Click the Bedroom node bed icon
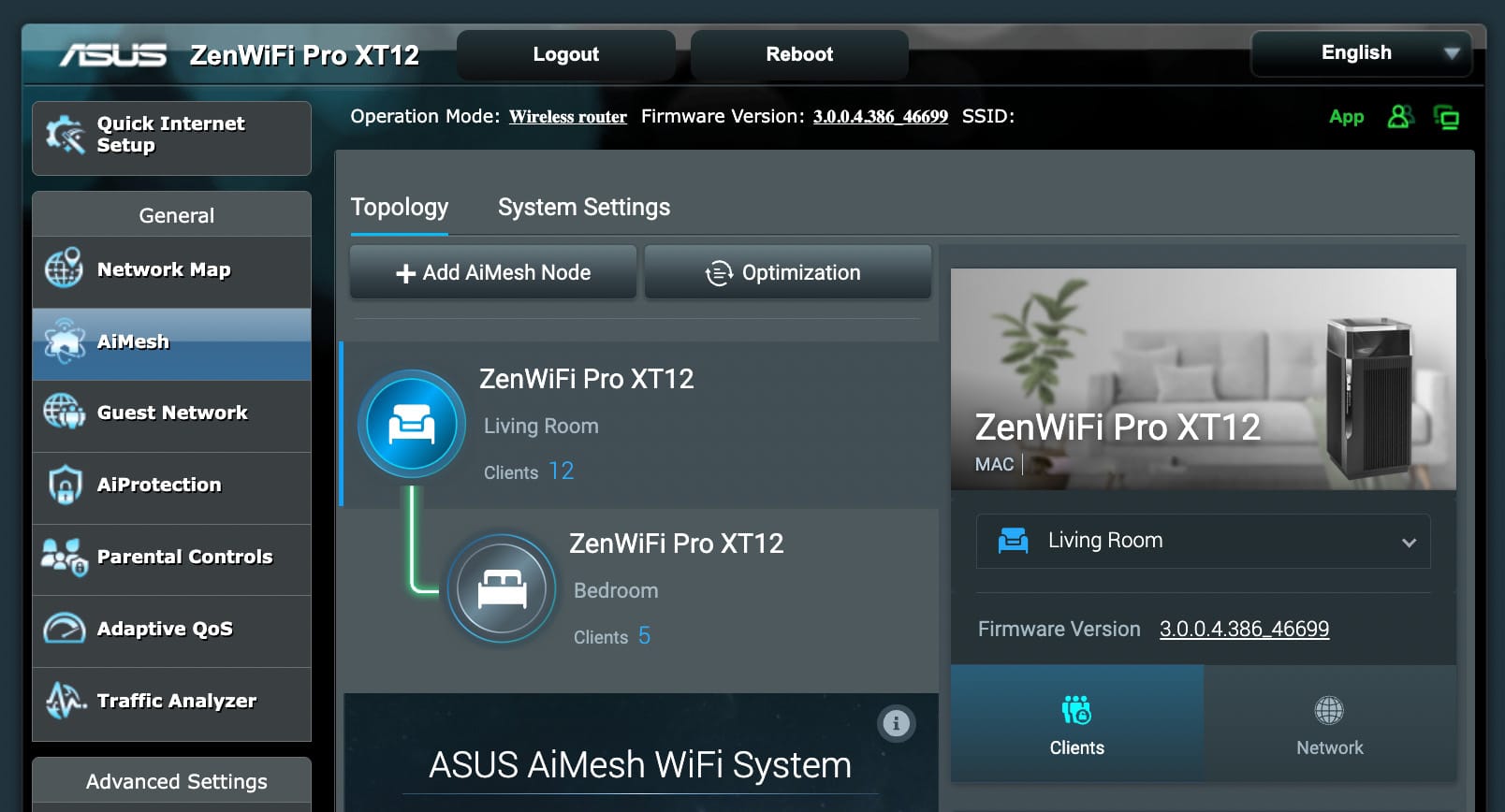The height and width of the screenshot is (812, 1505). (502, 588)
